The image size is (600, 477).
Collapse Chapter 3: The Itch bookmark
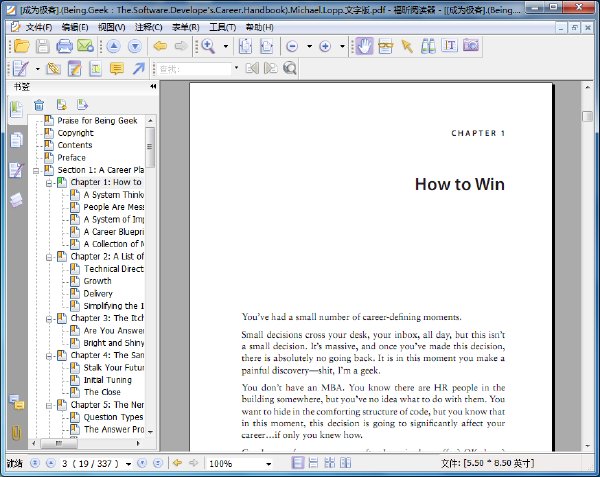click(x=49, y=319)
